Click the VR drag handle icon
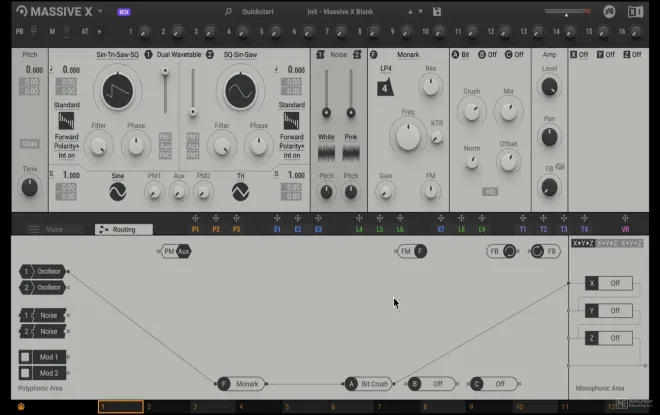 (x=625, y=218)
